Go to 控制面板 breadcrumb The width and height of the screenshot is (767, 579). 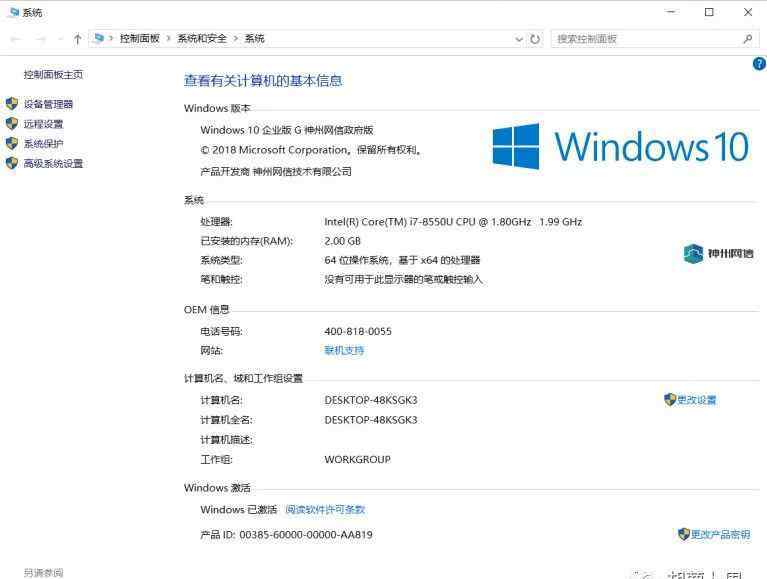[140, 39]
